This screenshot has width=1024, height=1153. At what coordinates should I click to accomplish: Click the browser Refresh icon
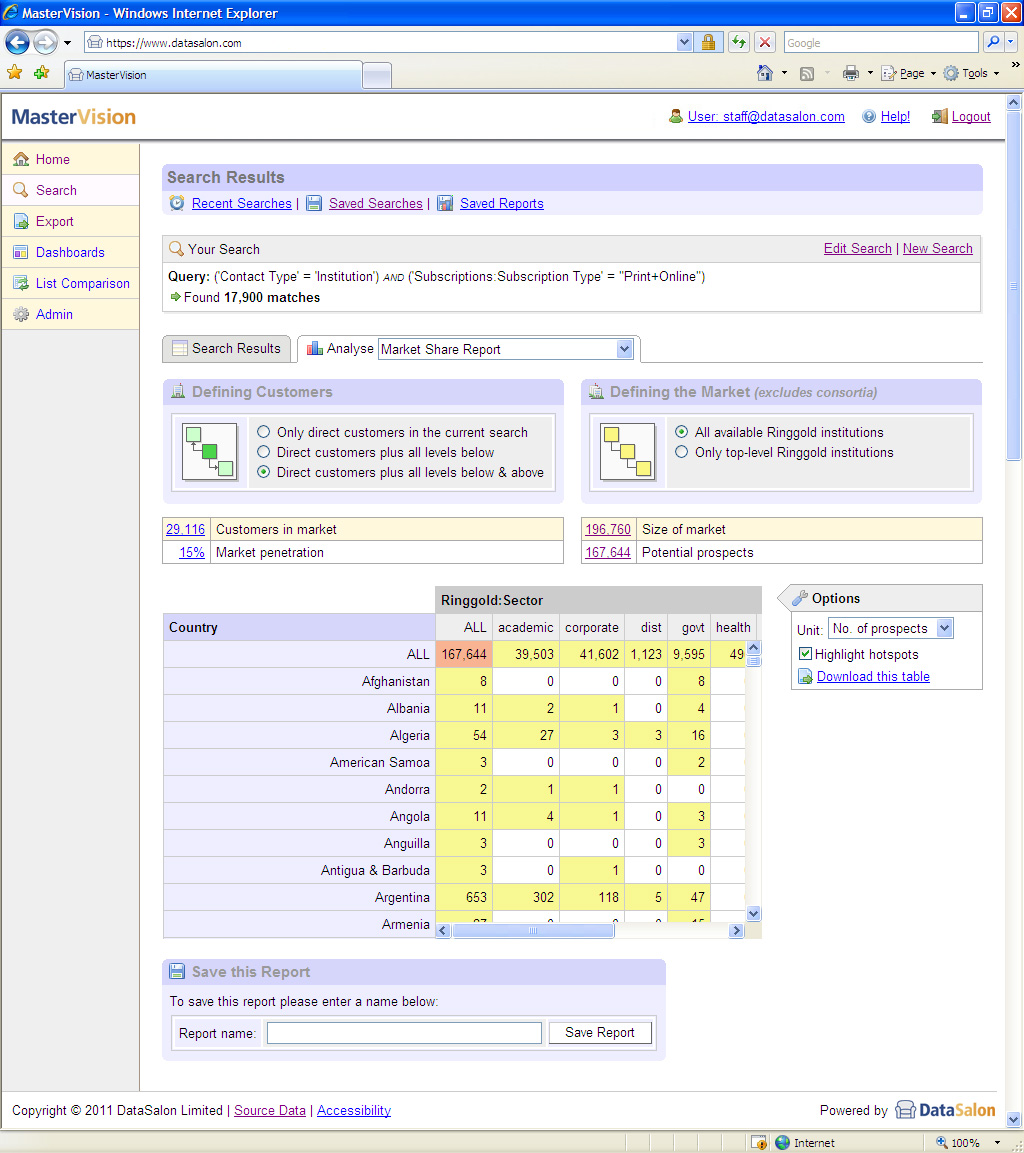[738, 42]
